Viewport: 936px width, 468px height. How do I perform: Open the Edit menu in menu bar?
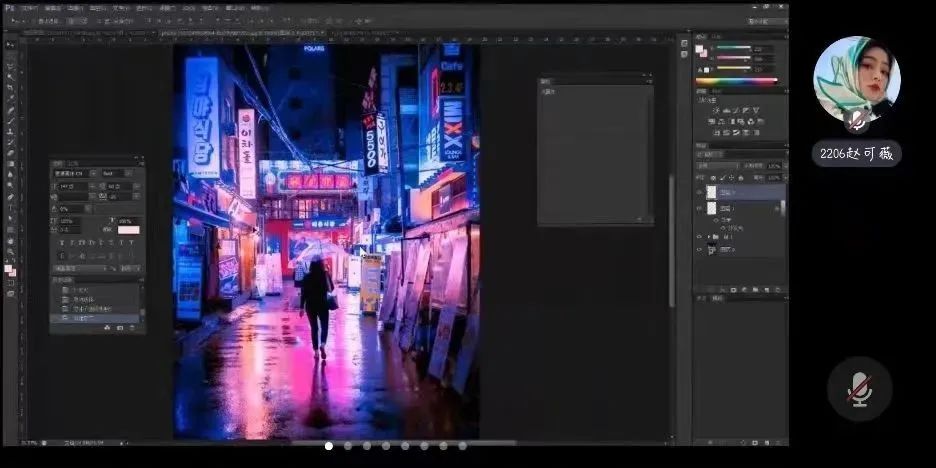[53, 8]
